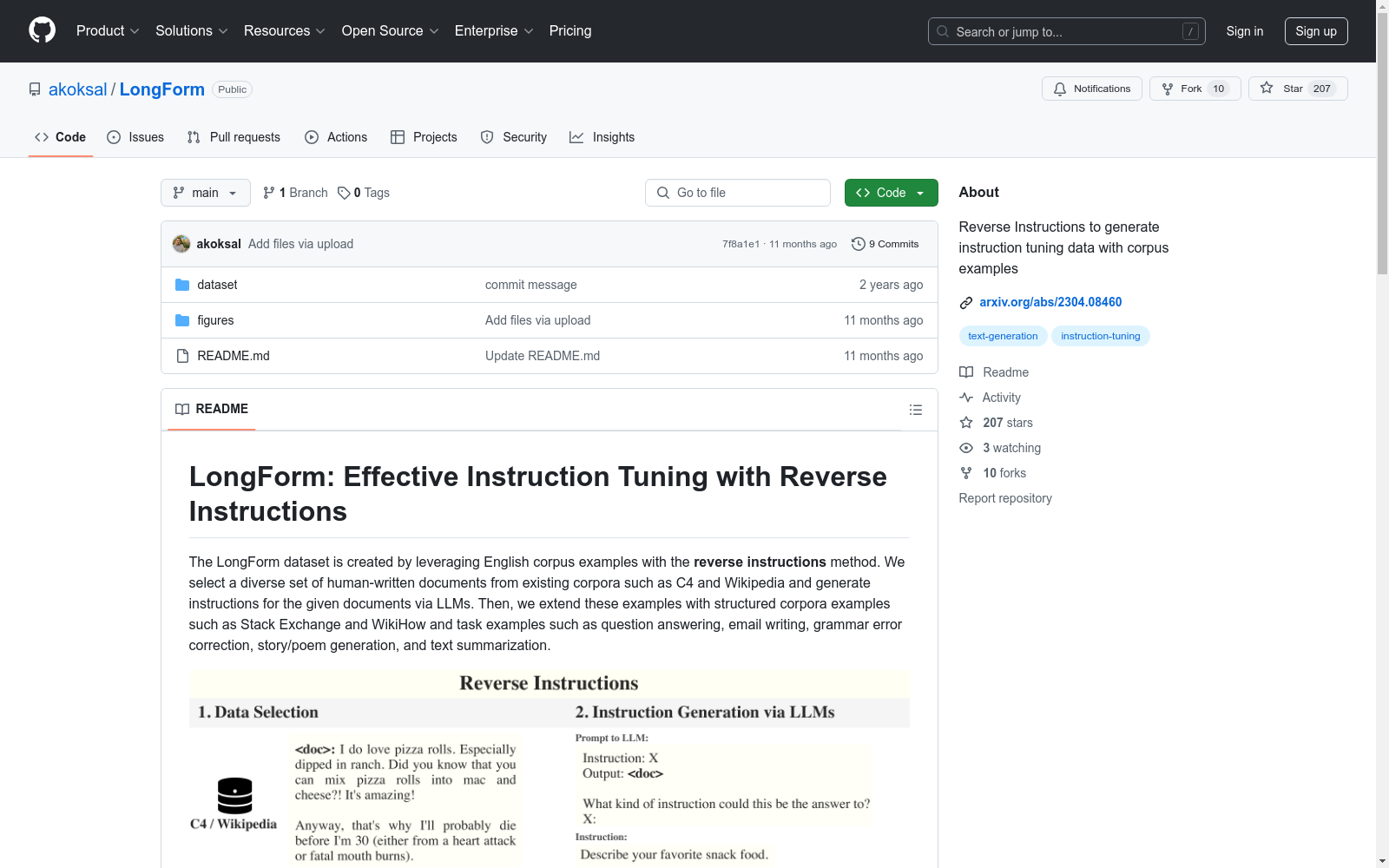Click the GitHub logo icon
The height and width of the screenshot is (868, 1389).
42,30
